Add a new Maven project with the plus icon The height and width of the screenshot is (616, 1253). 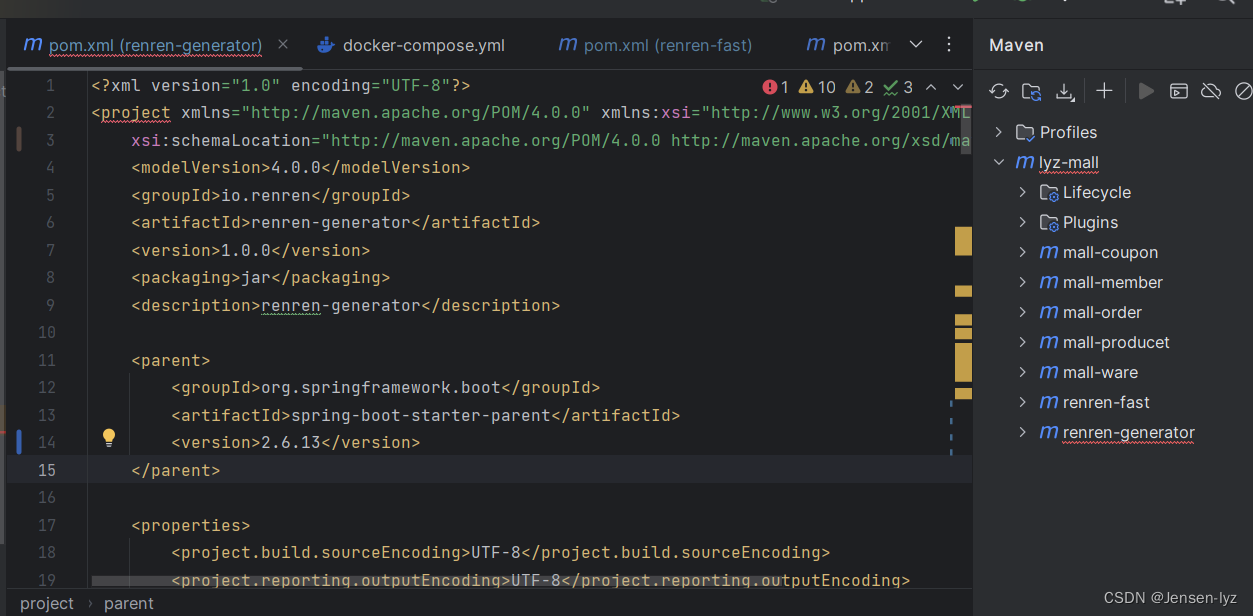pos(1104,91)
